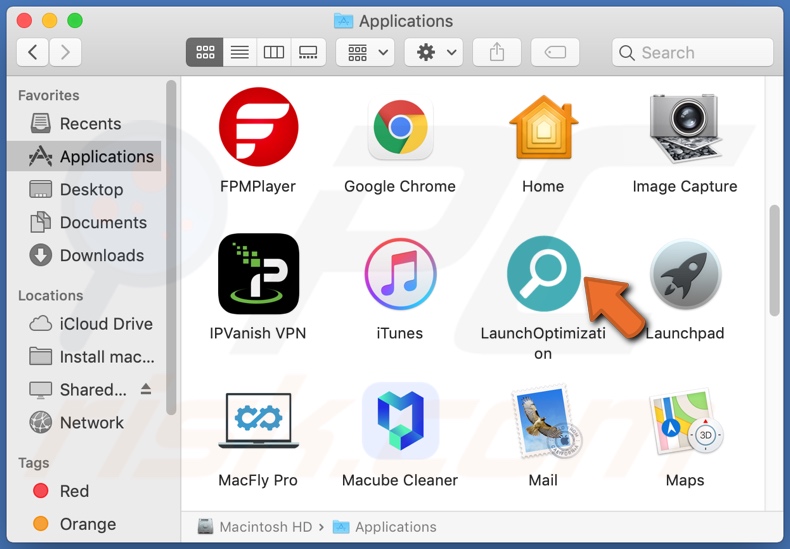Select the Google Chrome app icon
The image size is (790, 549).
[x=401, y=127]
